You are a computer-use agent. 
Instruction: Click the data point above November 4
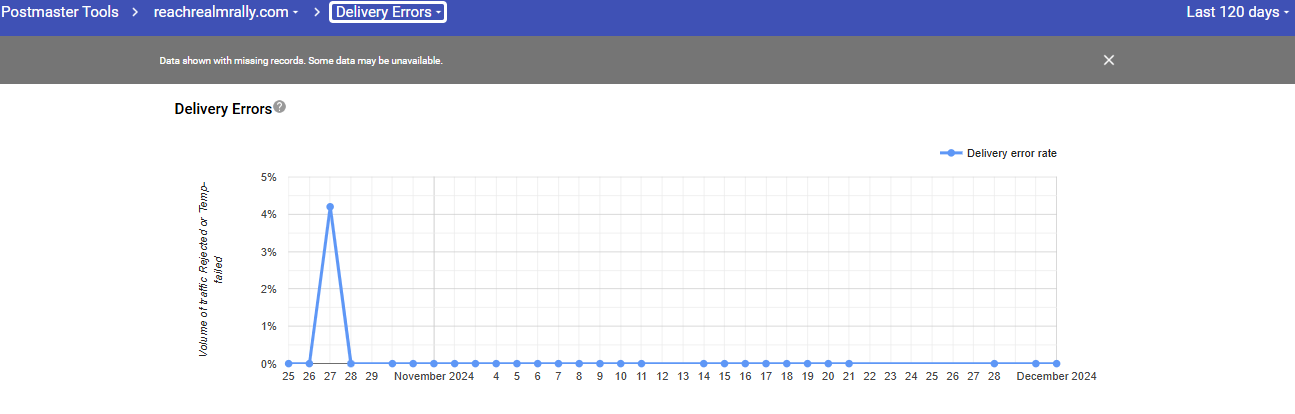point(496,364)
